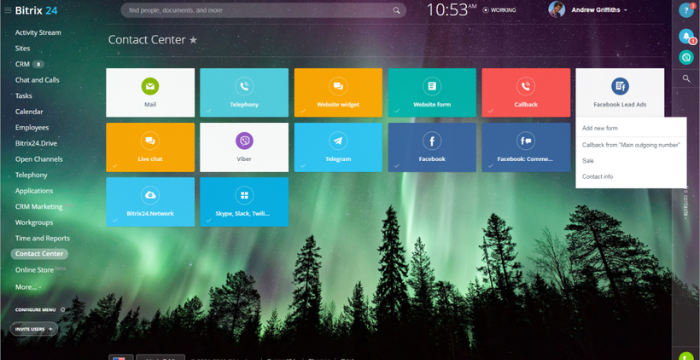700x360 pixels.
Task: Click the Facebook Lead Ads icon
Action: tap(620, 86)
